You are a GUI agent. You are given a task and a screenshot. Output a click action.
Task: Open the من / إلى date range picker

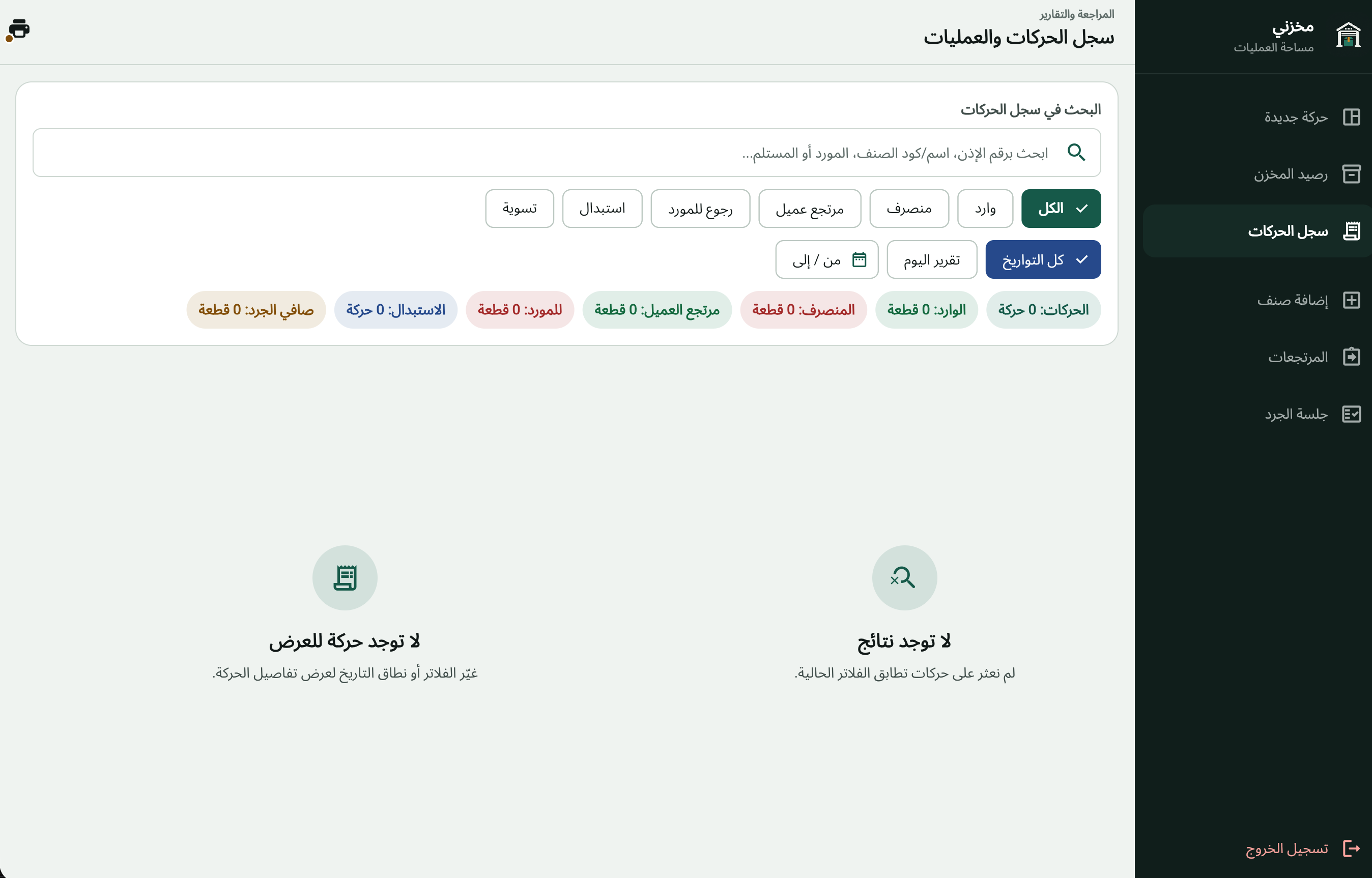pos(827,259)
